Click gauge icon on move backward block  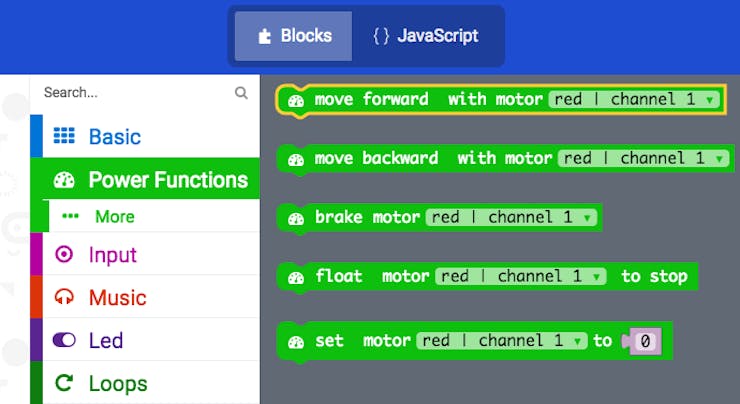pos(296,160)
